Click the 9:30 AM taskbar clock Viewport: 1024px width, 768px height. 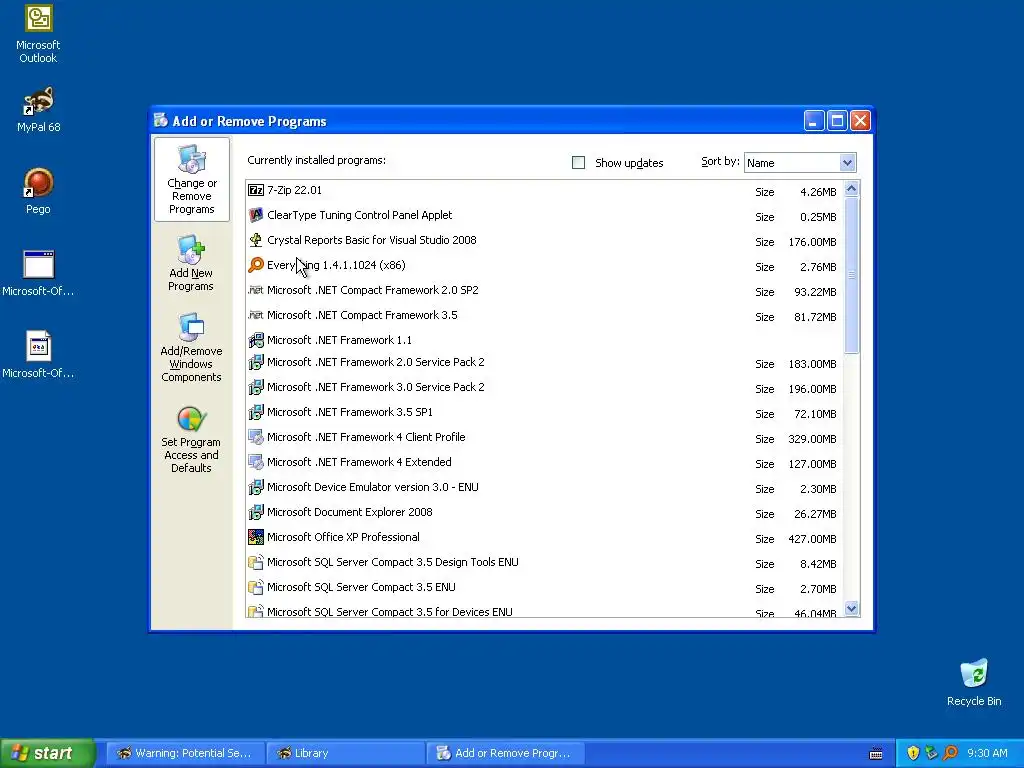[x=987, y=753]
